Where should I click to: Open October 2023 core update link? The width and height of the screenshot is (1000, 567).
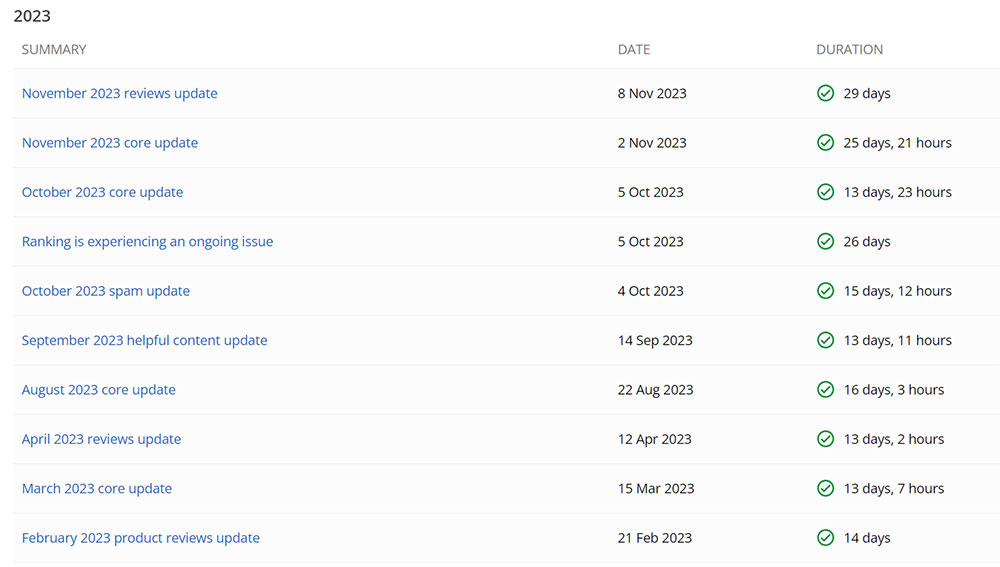click(102, 192)
